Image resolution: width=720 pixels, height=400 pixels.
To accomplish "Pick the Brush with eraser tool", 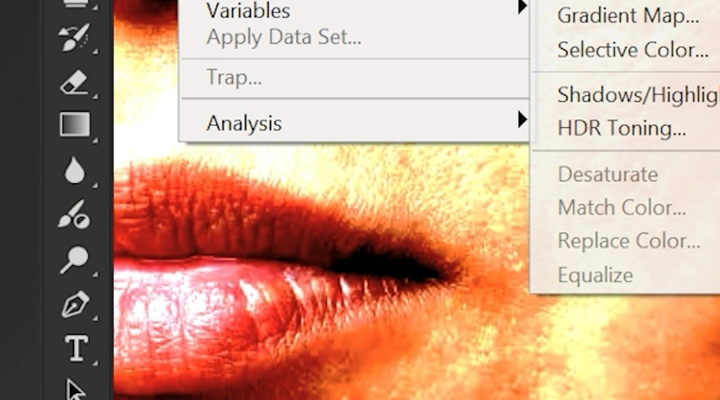I will pyautogui.click(x=74, y=214).
